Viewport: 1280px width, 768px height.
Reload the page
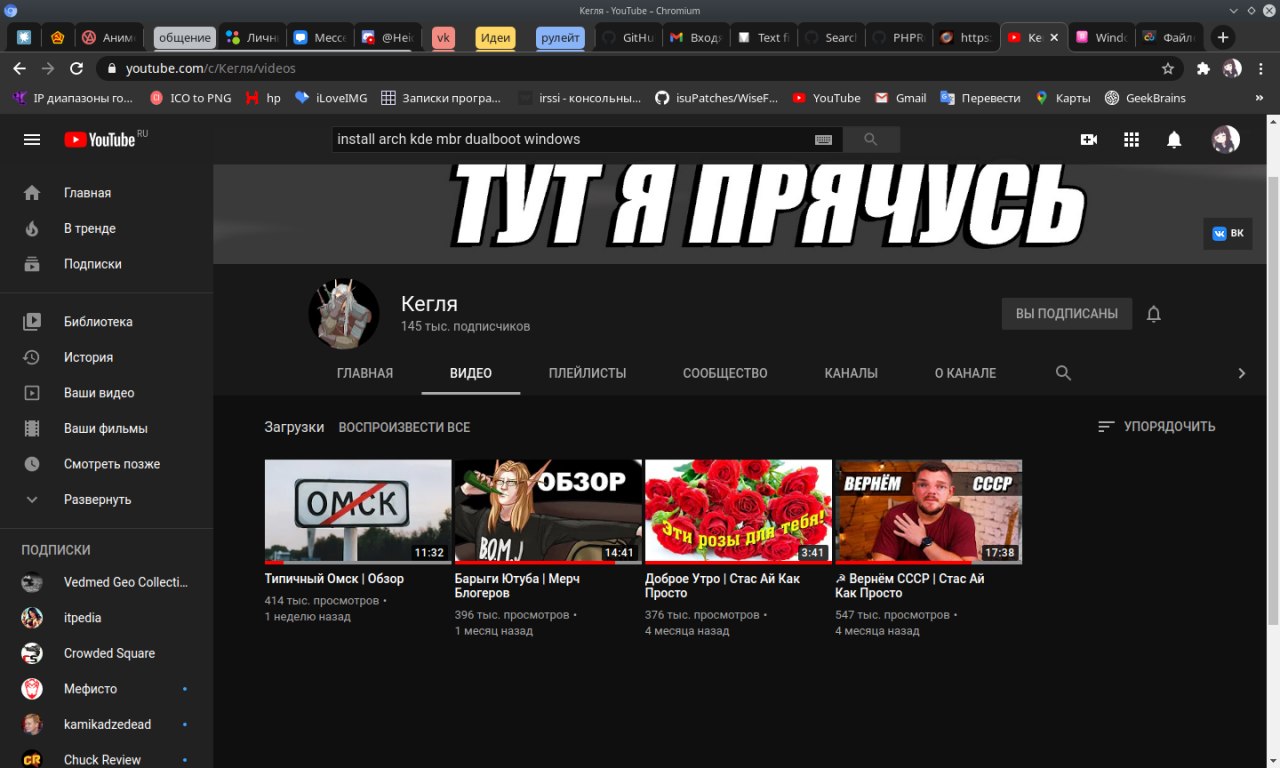(77, 68)
